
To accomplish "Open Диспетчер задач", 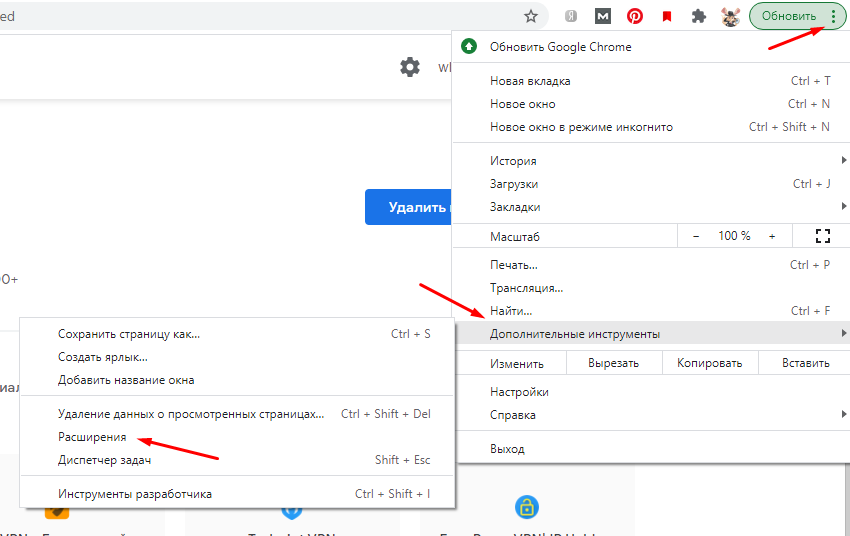I will 237,460.
